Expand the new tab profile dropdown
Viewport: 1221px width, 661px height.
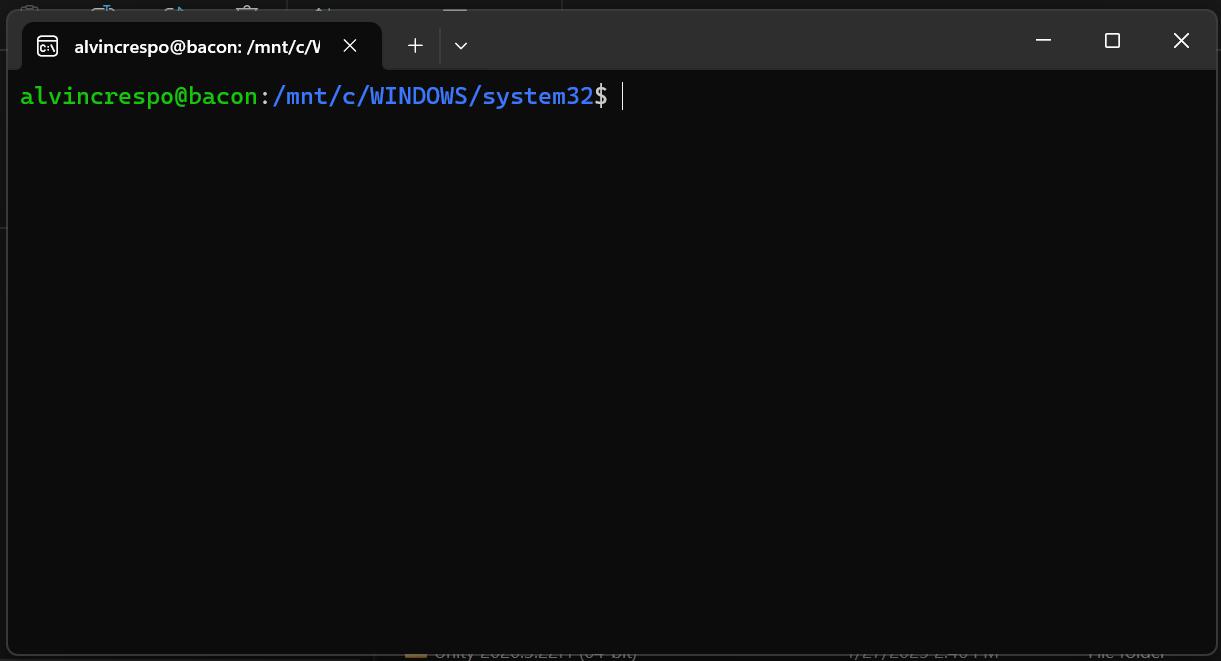461,46
